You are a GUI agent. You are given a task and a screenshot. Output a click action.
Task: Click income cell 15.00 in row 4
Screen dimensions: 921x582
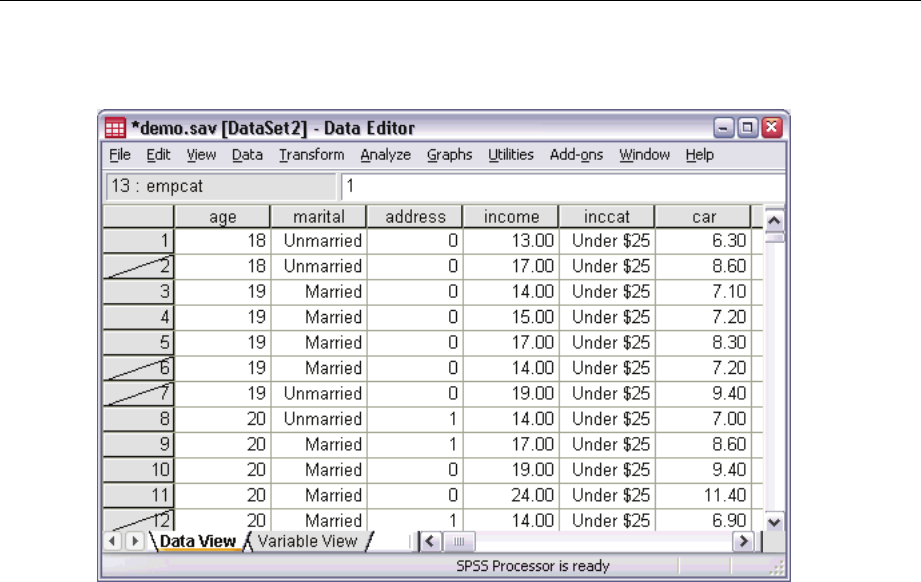click(511, 317)
